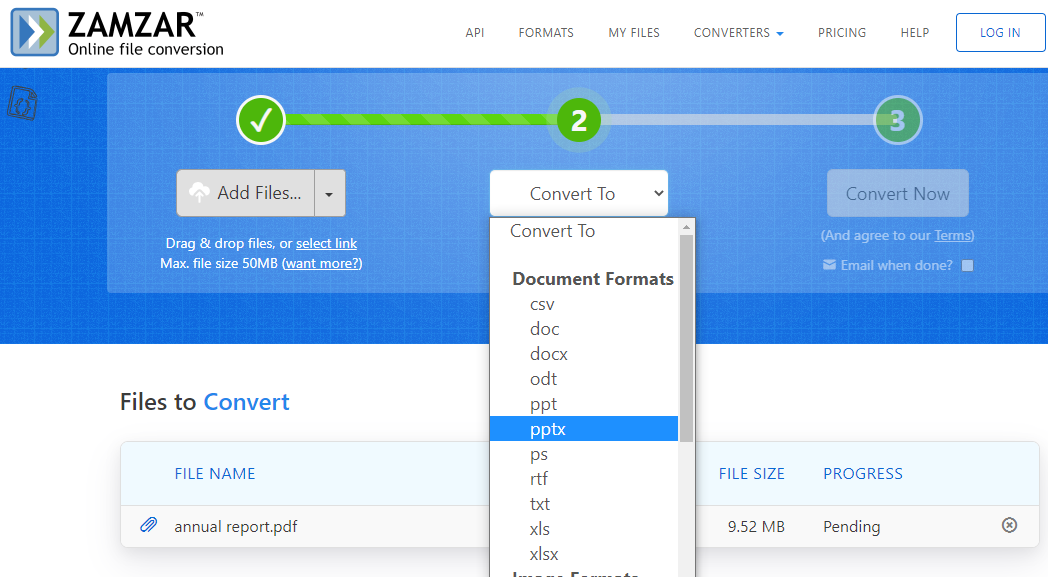Screen dimensions: 1048x577
Task: Click the step 3 circle
Action: pos(898,120)
